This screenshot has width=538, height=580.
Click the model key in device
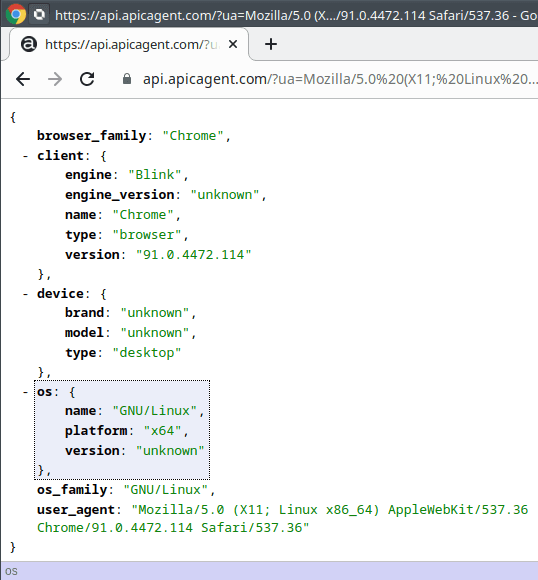click(84, 333)
